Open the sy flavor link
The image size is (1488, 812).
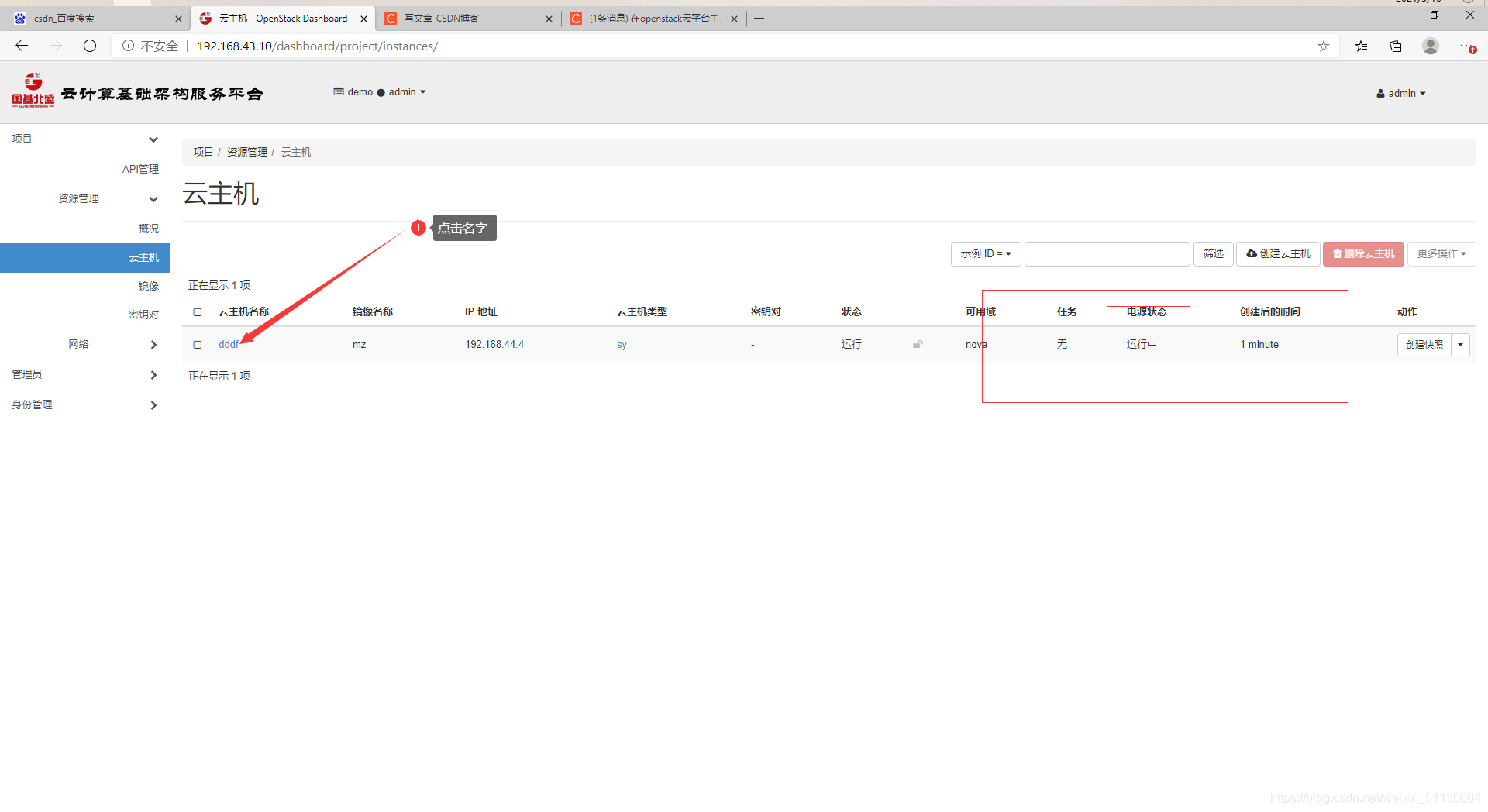622,345
